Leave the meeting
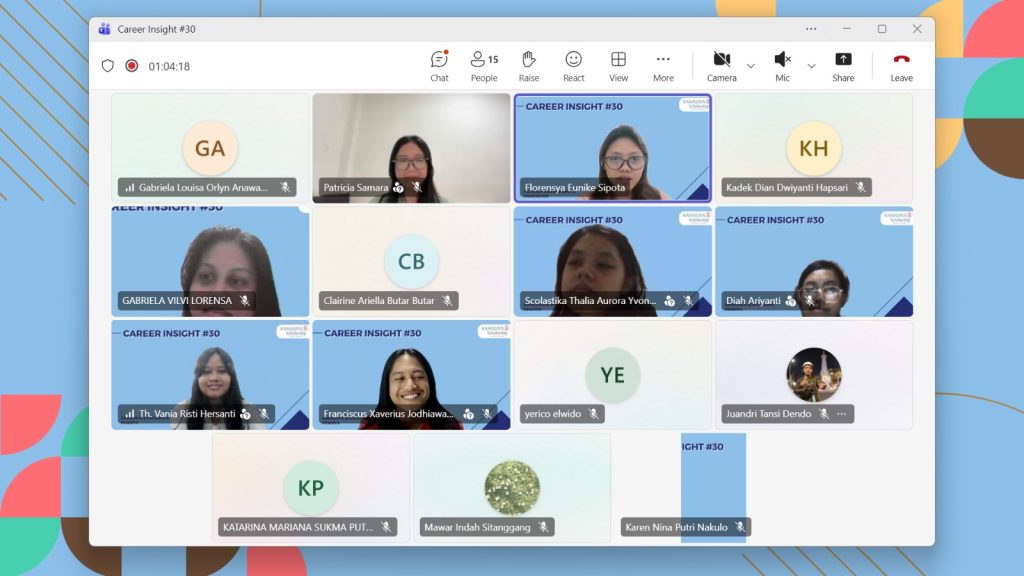The width and height of the screenshot is (1024, 576). click(901, 67)
